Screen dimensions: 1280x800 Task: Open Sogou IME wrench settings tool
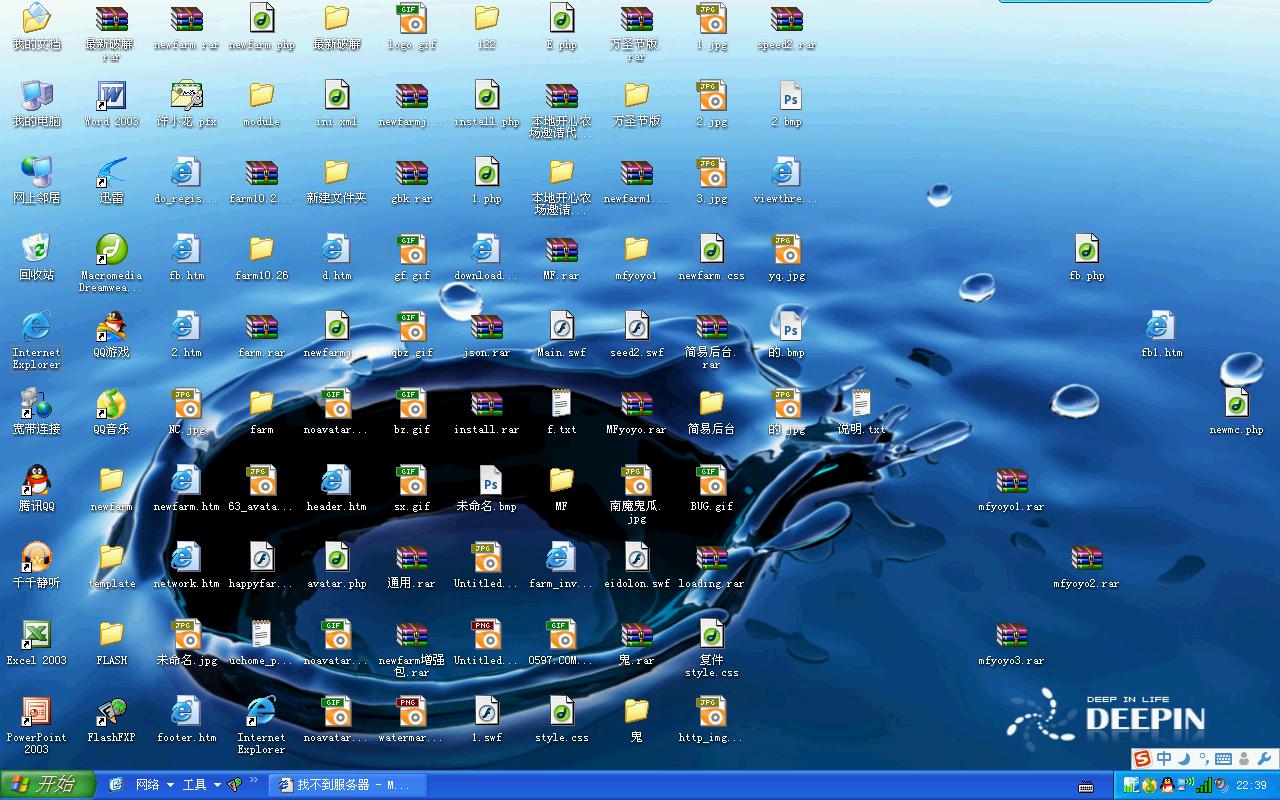pos(1264,759)
